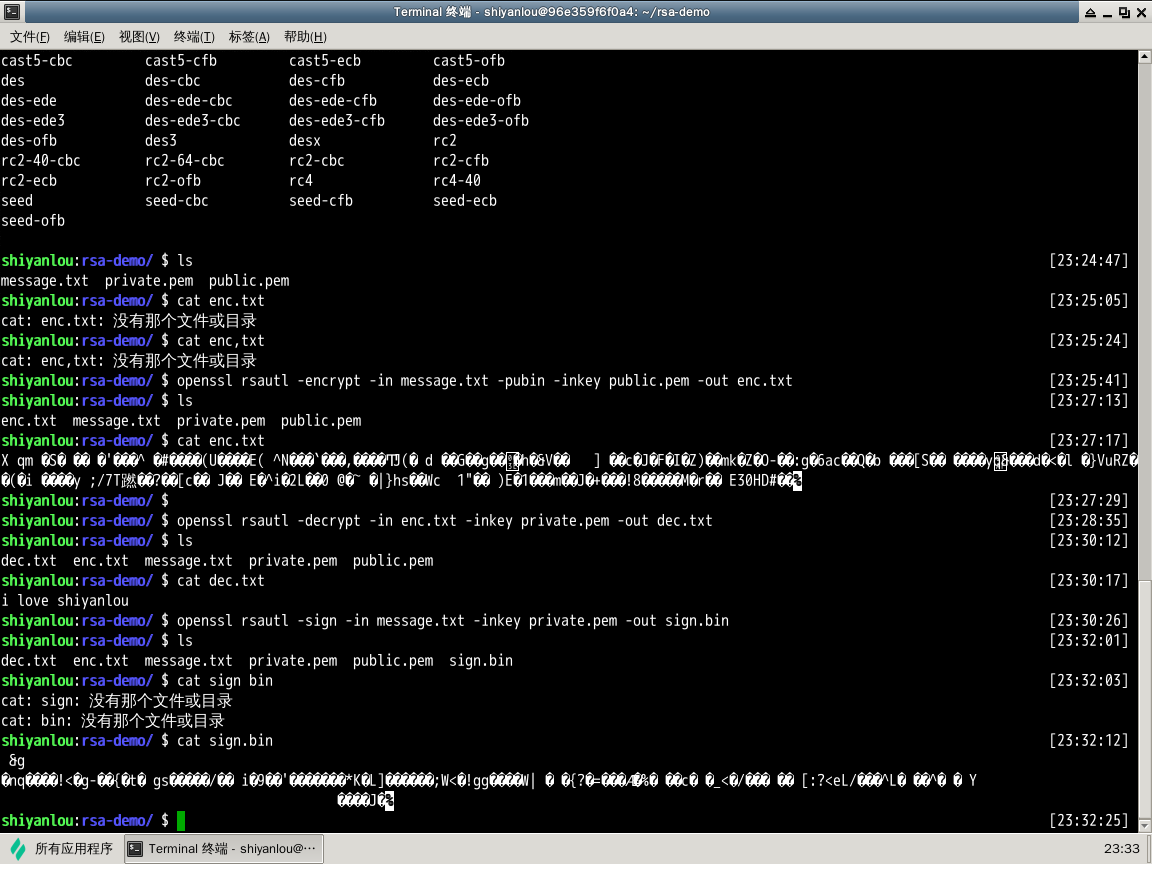Click the timestamp [23:24:47]
The height and width of the screenshot is (896, 1152).
1088,261
